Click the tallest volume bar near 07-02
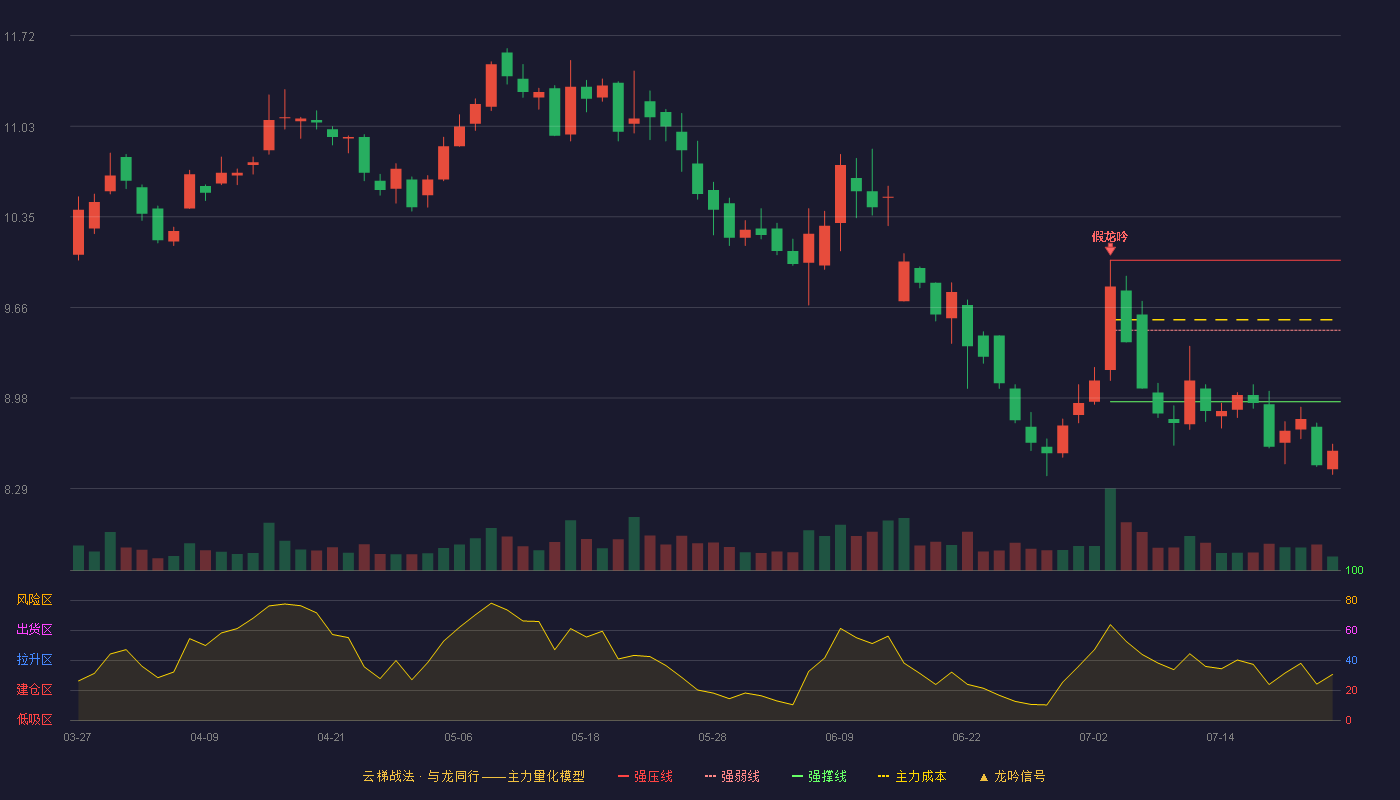 (x=1110, y=529)
